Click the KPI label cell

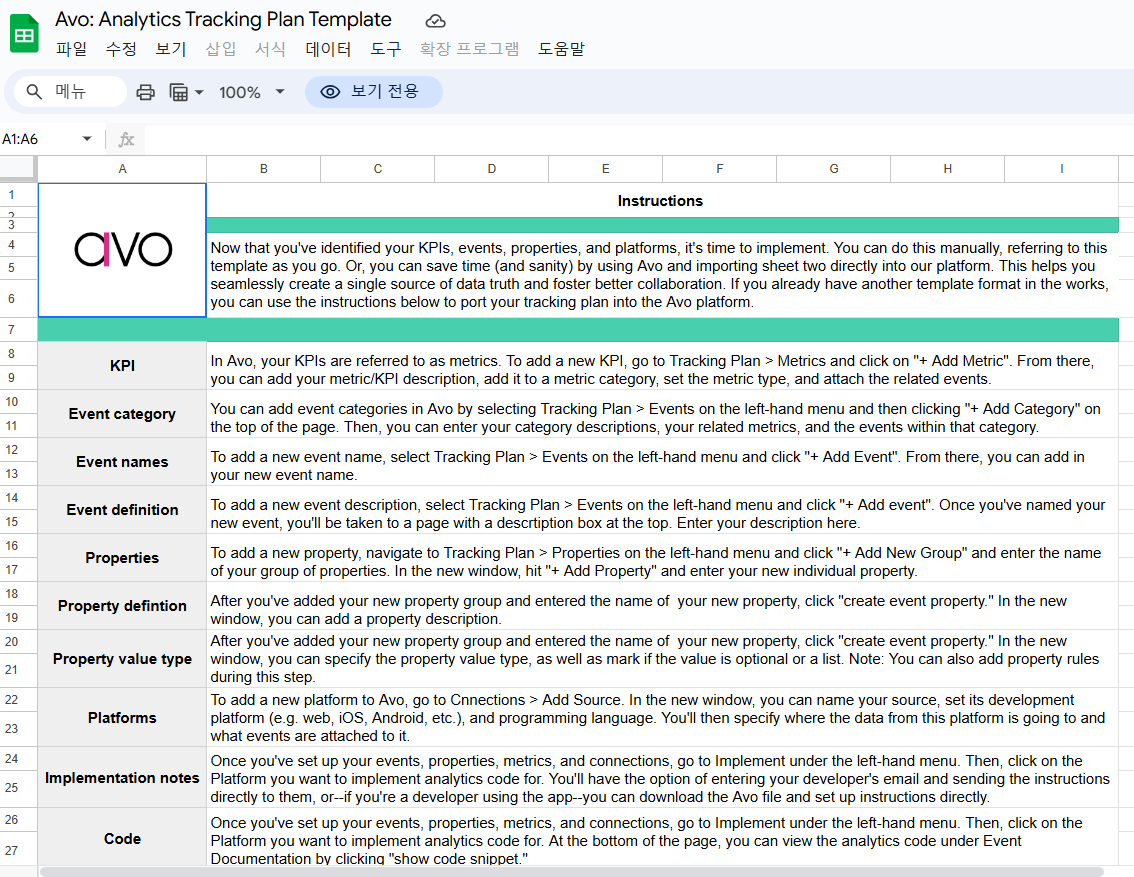point(122,366)
